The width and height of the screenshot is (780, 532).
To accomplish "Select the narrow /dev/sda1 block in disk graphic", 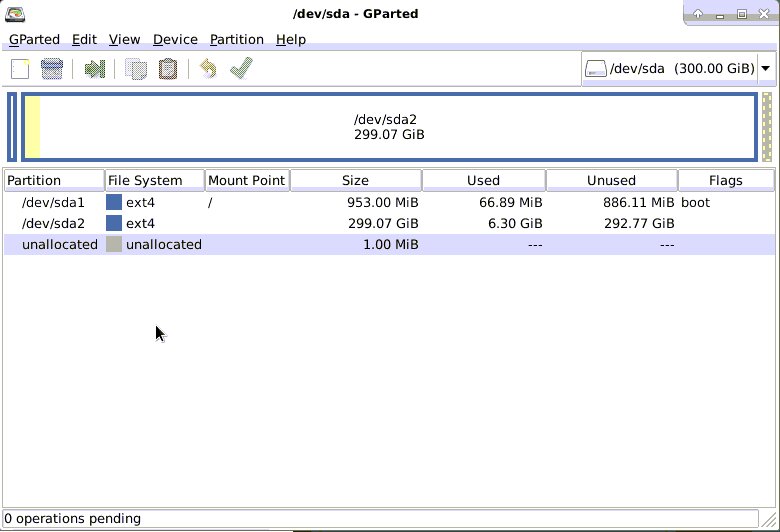I will coord(12,127).
